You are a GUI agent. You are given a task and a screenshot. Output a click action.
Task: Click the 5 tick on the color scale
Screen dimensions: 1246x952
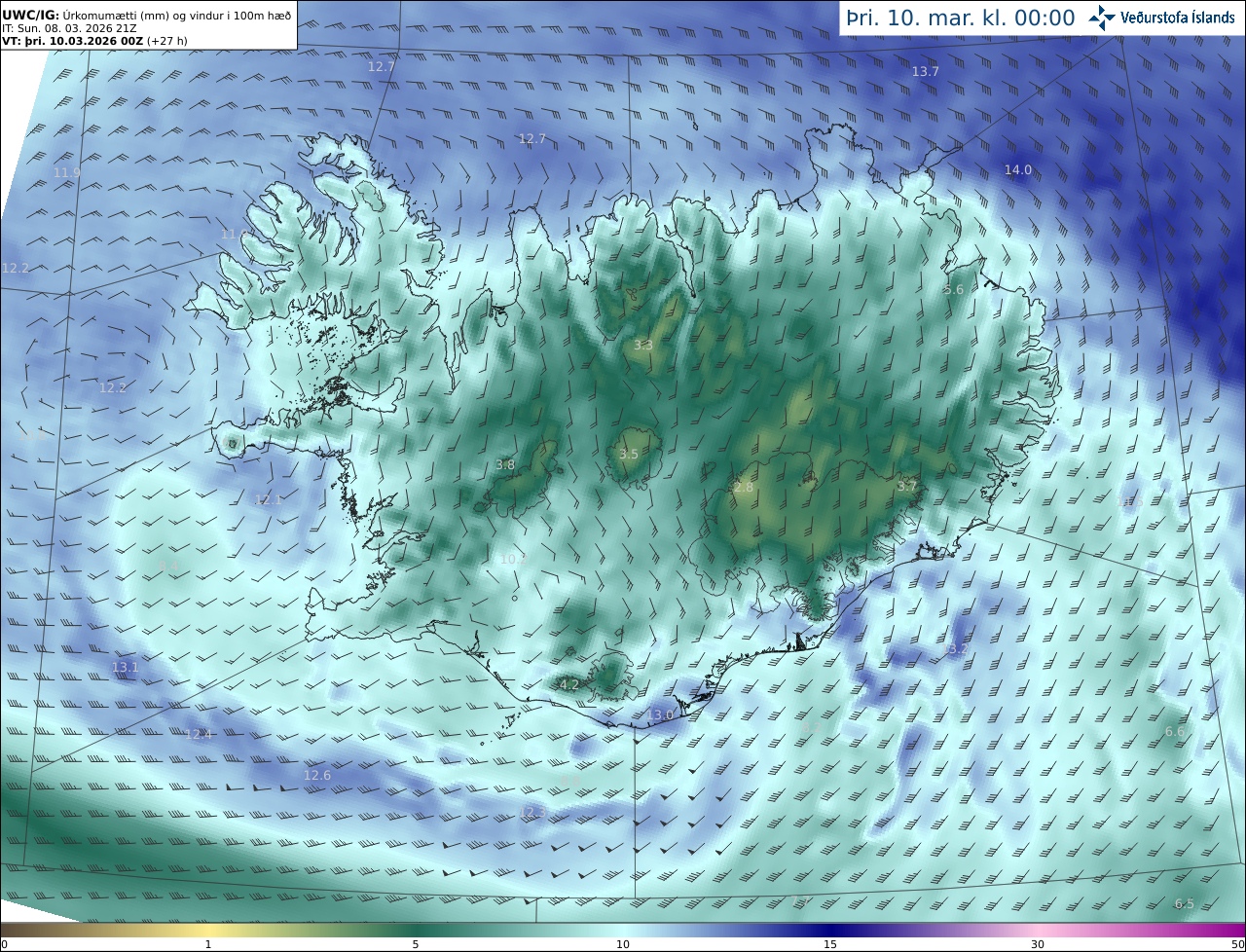point(416,944)
